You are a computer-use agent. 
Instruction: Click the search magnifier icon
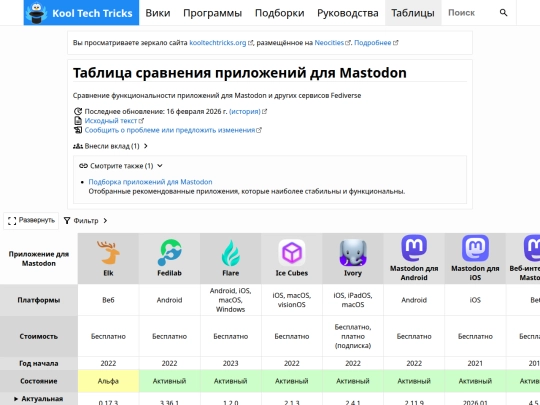click(503, 13)
